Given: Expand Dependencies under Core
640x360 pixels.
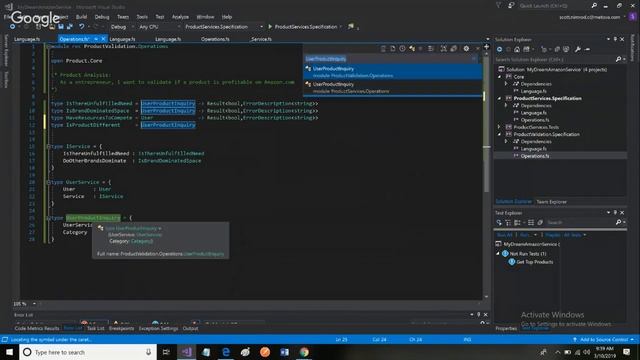Looking at the screenshot, I should pyautogui.click(x=506, y=84).
